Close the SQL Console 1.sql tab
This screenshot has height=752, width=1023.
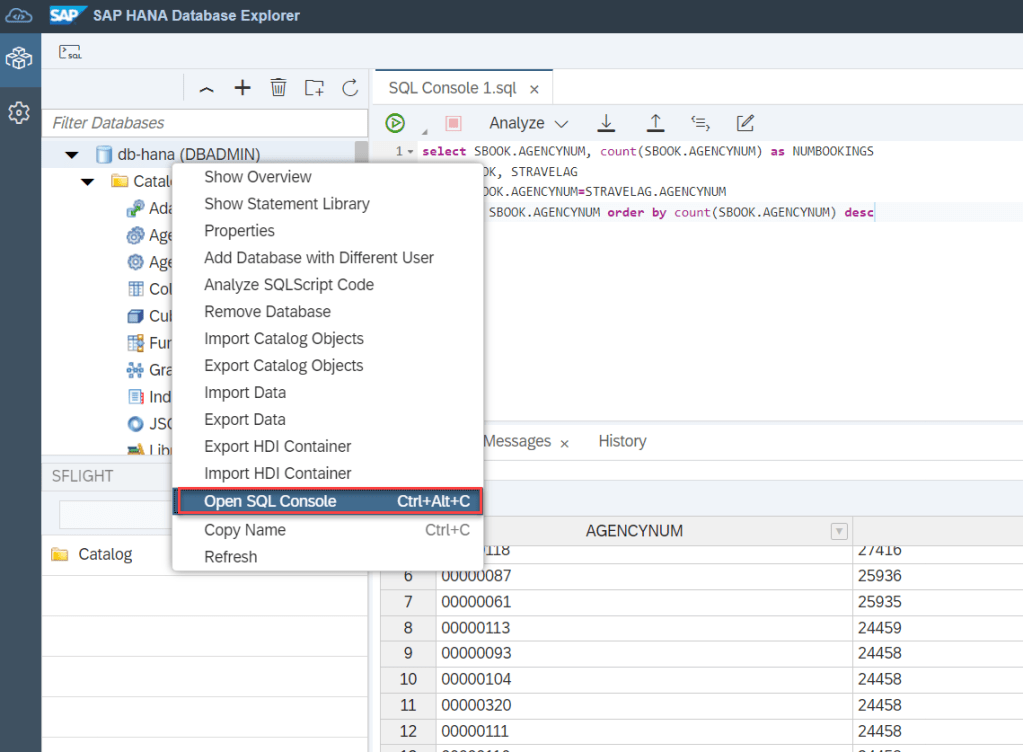(x=534, y=89)
